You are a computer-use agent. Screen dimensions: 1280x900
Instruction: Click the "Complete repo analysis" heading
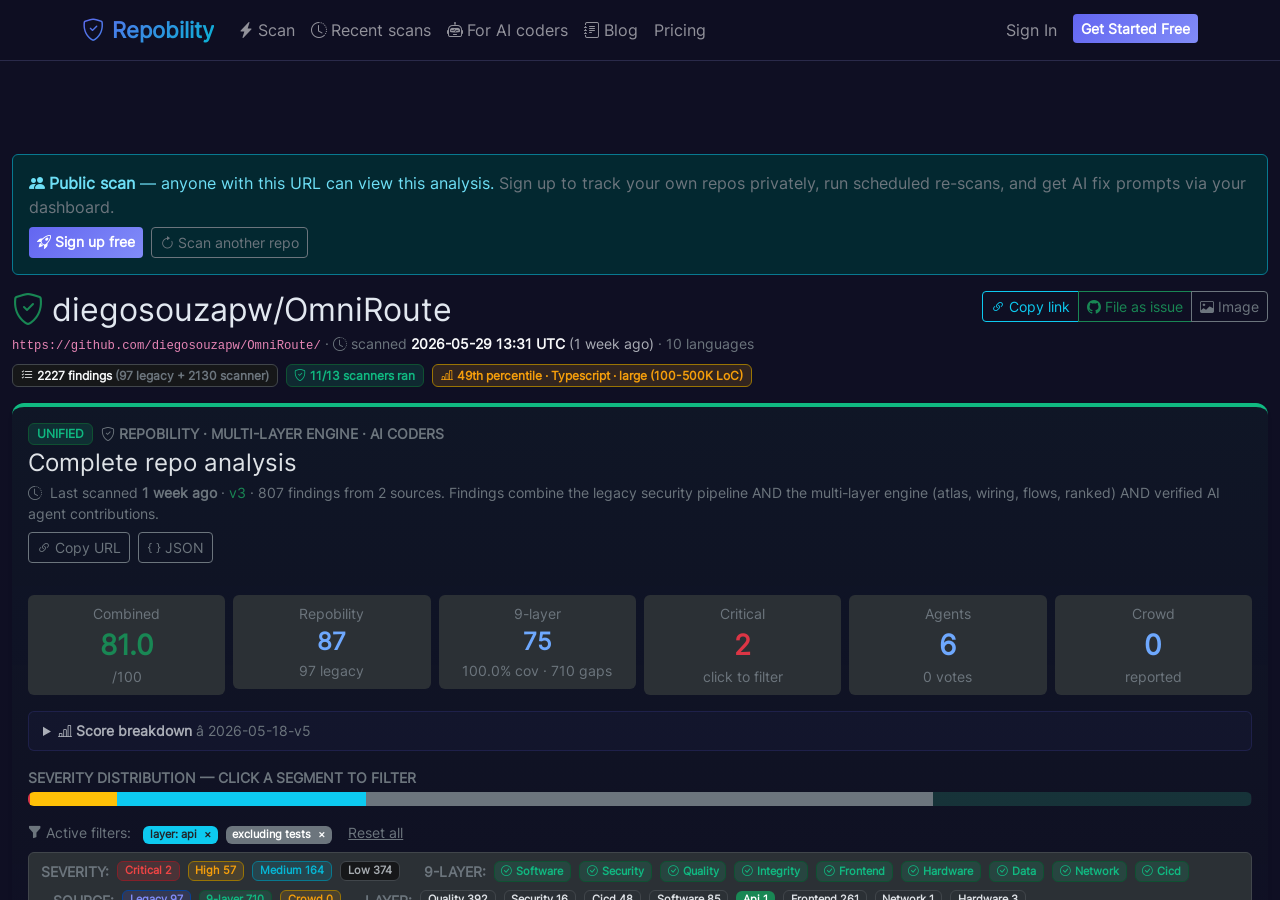pos(162,463)
